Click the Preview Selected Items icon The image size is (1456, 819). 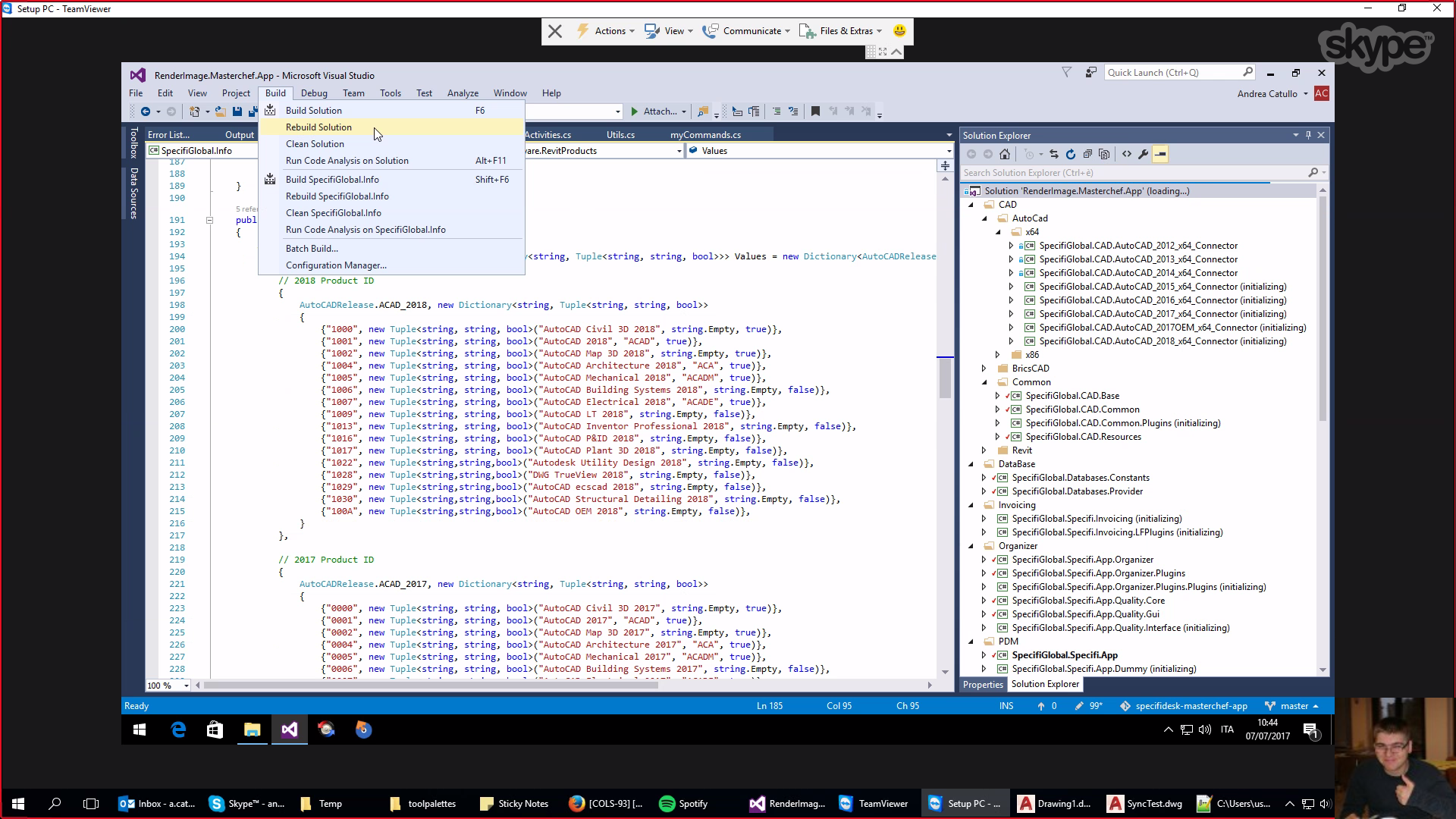click(x=1160, y=154)
